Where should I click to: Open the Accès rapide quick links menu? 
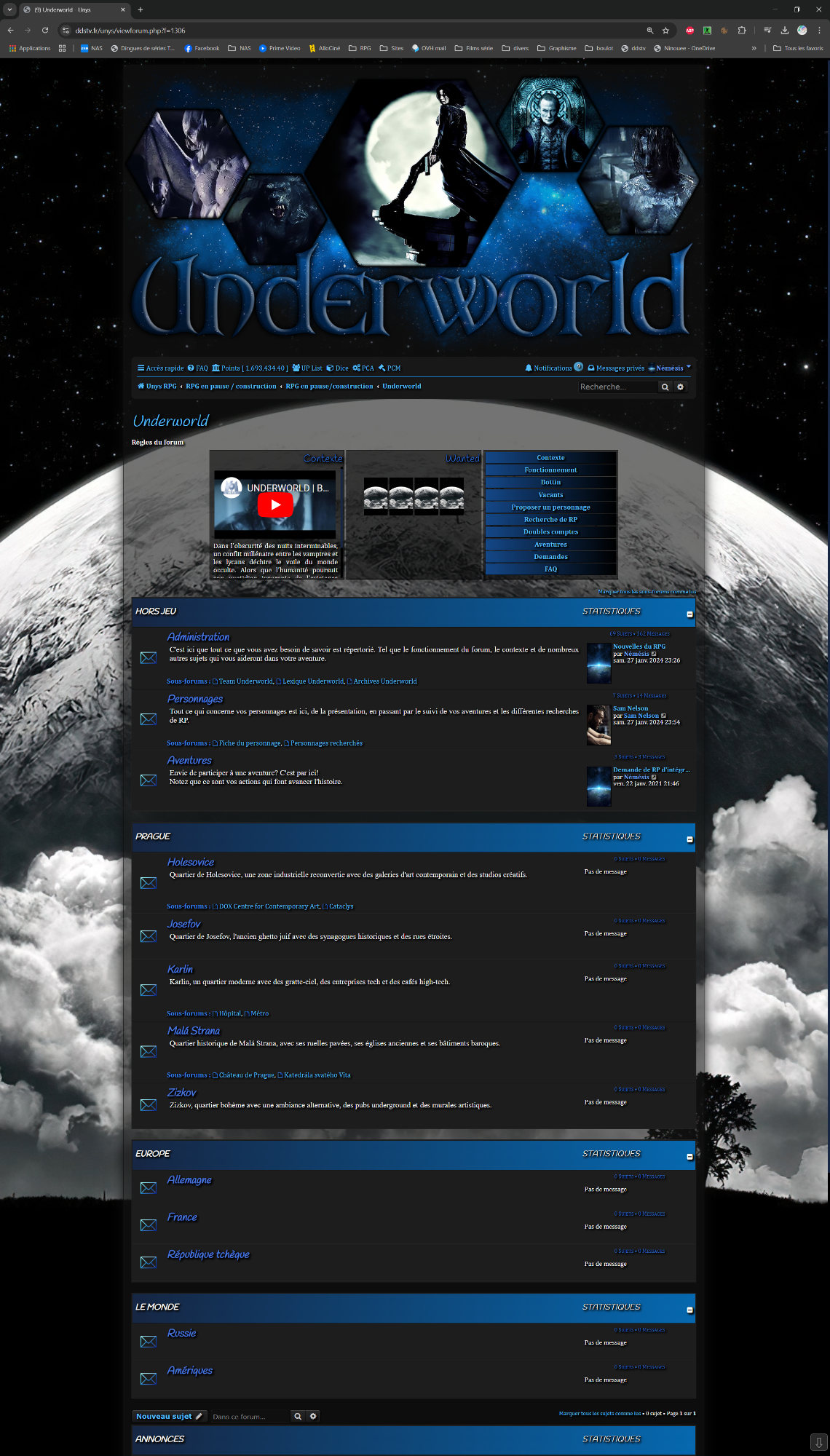click(x=161, y=368)
